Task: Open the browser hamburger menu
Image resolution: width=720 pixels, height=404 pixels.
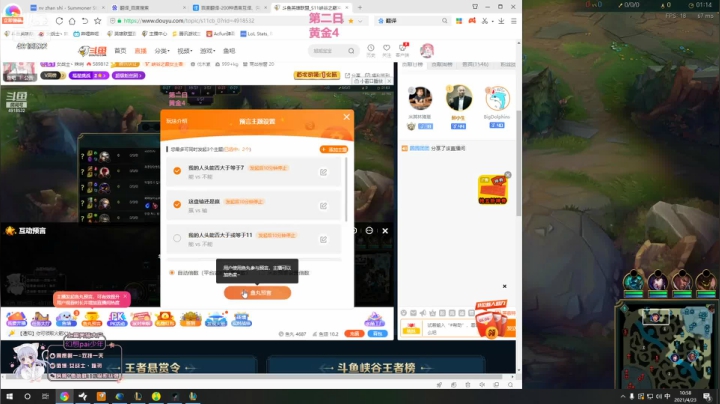Action: click(514, 21)
